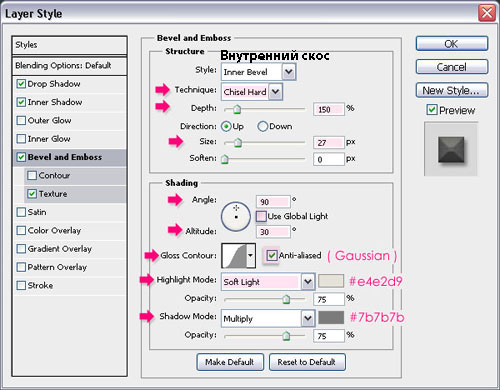Select the Texture settings row
Viewport: 500px width, 390px height.
(x=75, y=194)
